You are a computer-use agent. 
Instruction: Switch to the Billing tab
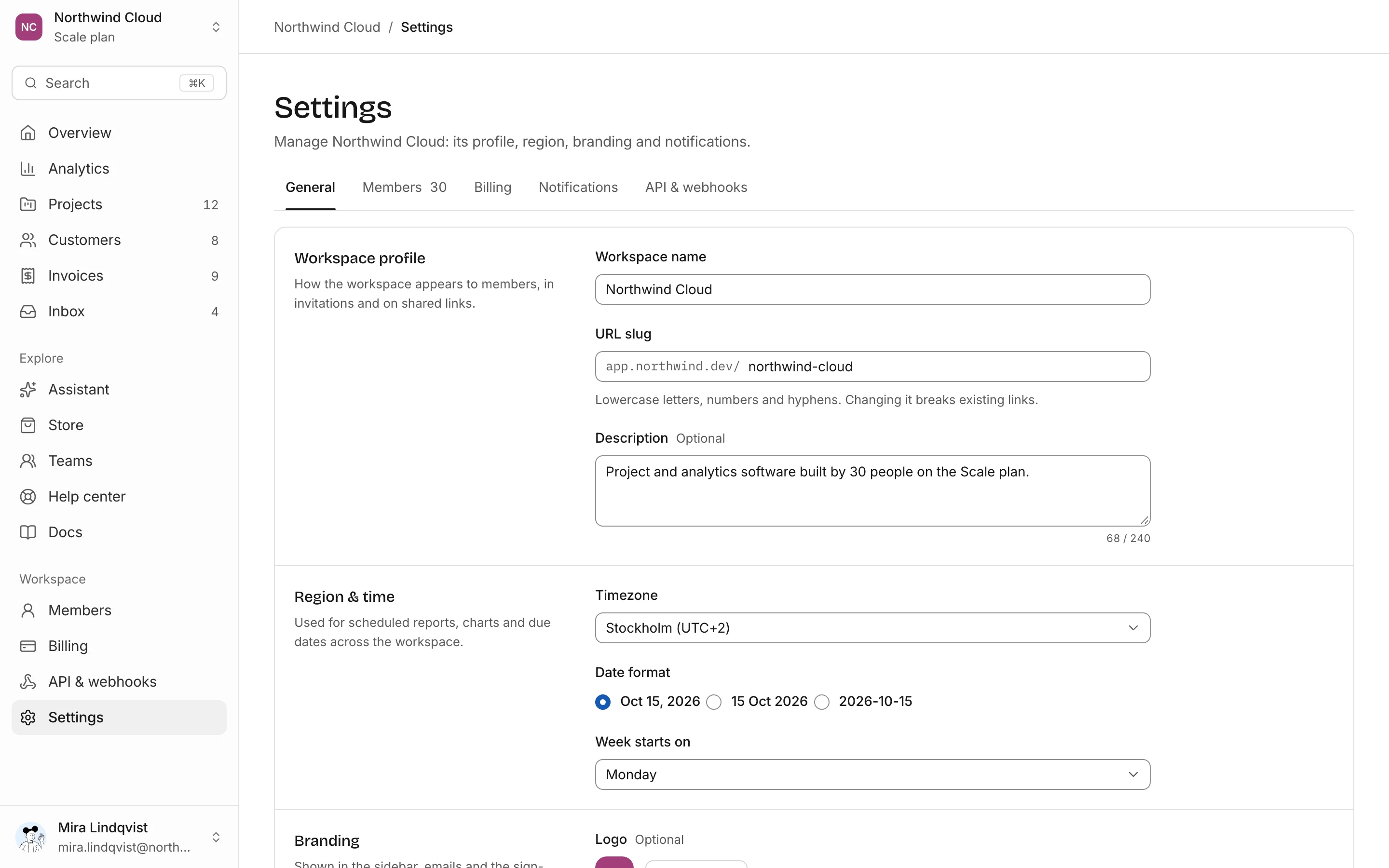(492, 187)
